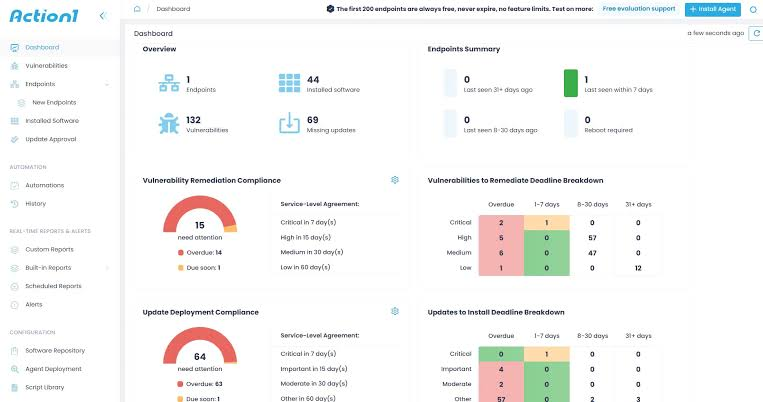Image resolution: width=763 pixels, height=402 pixels.
Task: Click the home breadcrumb icon
Action: coord(137,9)
